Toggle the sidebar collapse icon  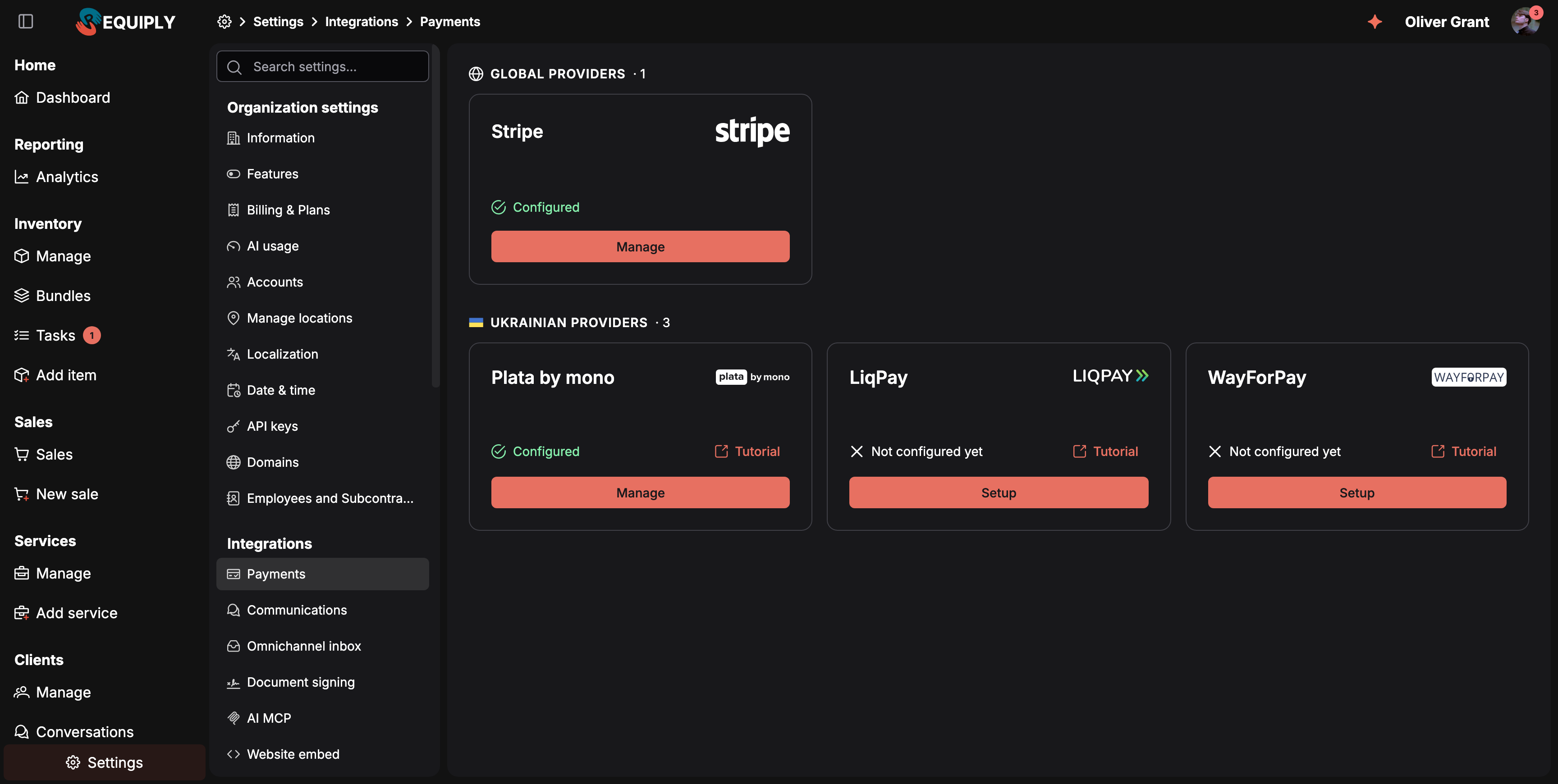pos(25,22)
